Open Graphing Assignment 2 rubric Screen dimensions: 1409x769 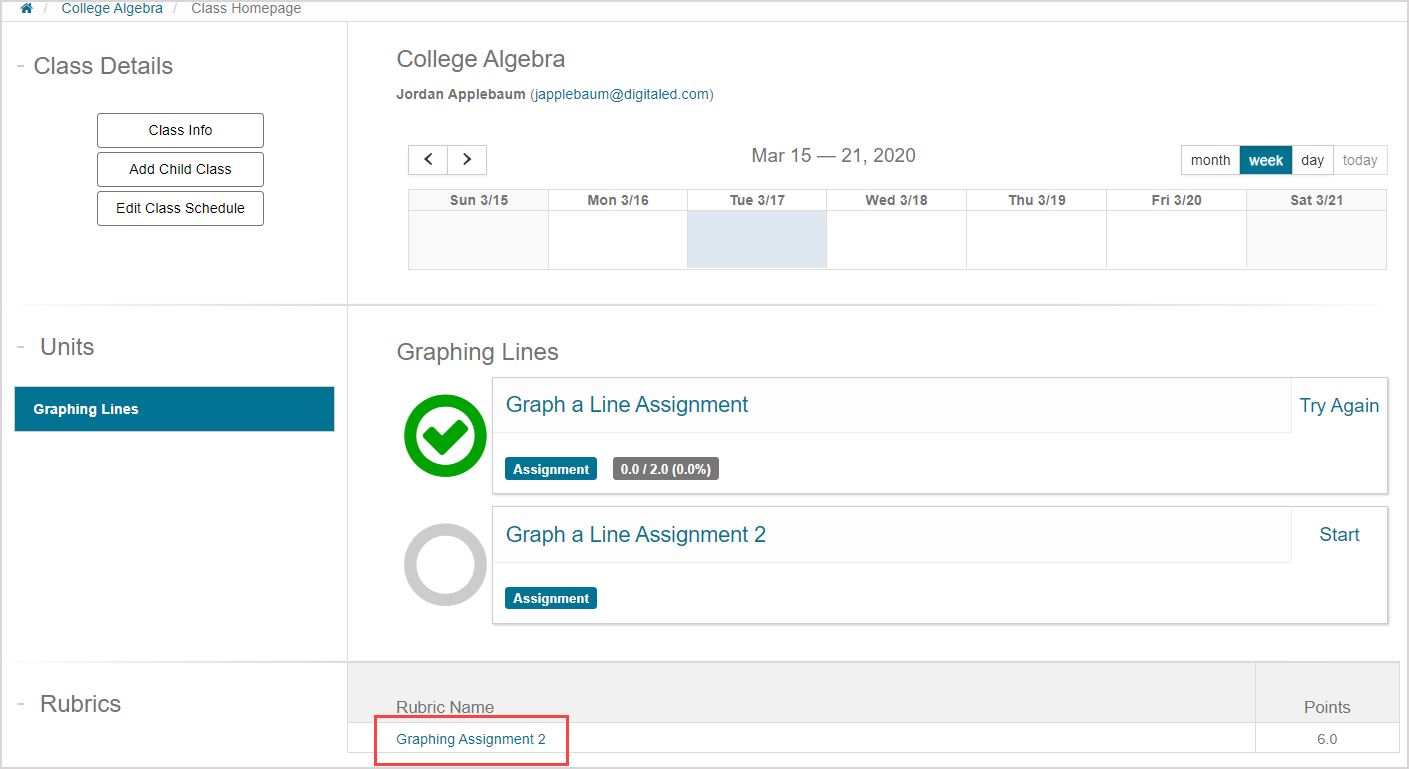[x=471, y=739]
